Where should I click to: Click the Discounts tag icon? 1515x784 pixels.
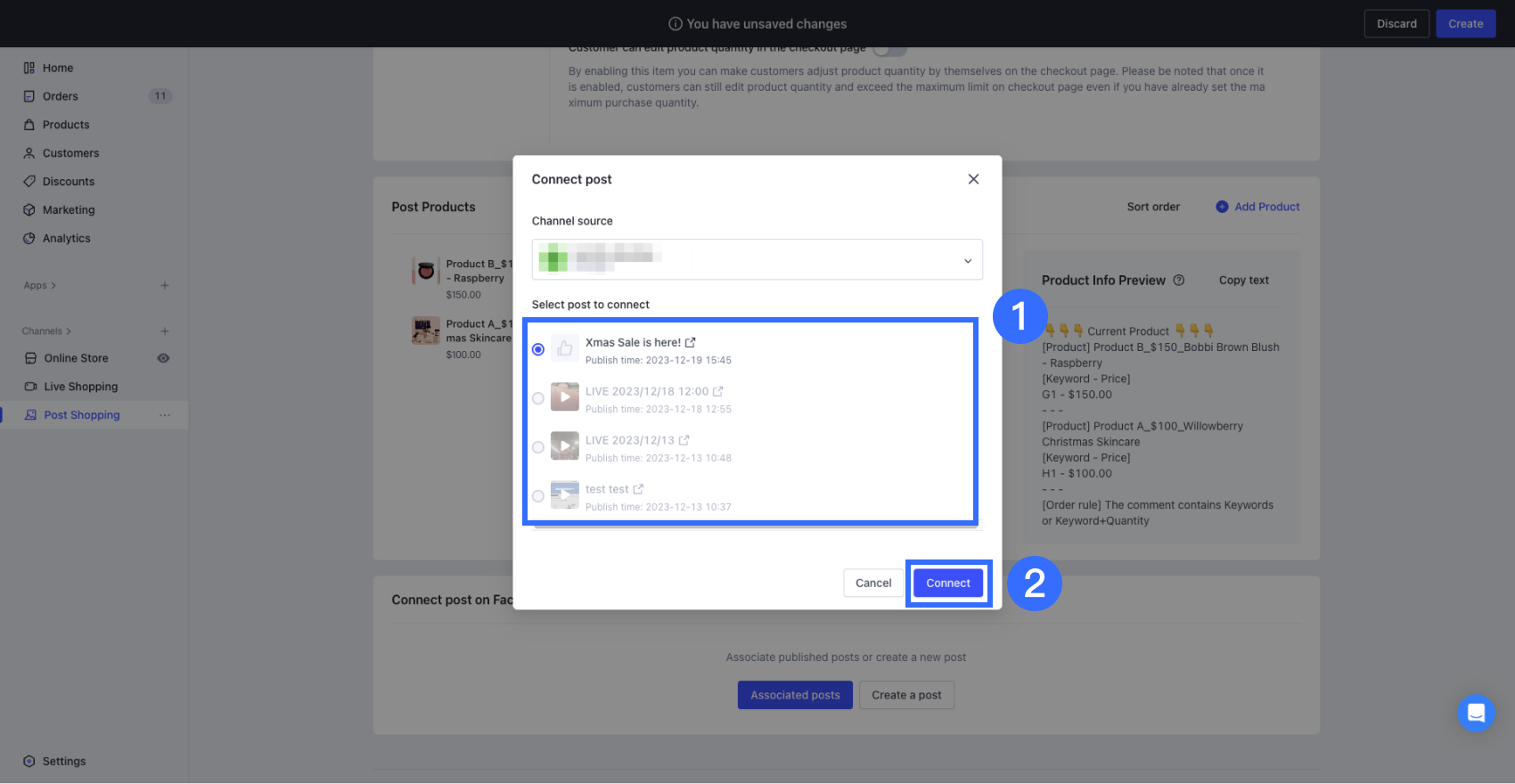click(29, 182)
